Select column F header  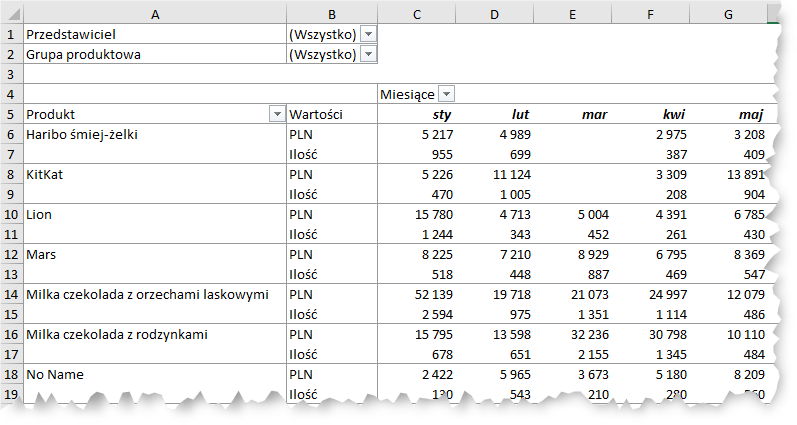click(650, 15)
